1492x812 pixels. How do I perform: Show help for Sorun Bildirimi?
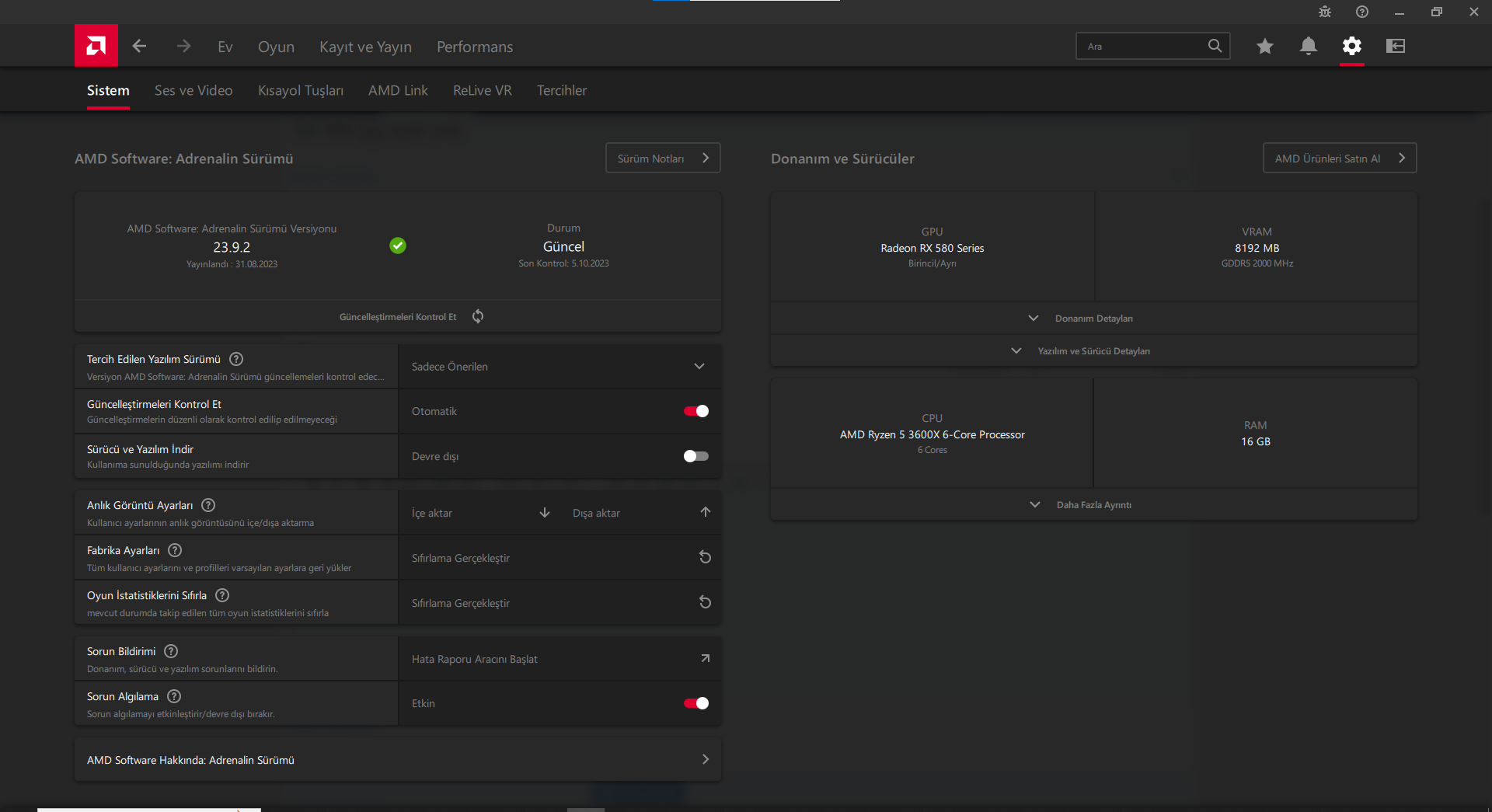[x=171, y=651]
